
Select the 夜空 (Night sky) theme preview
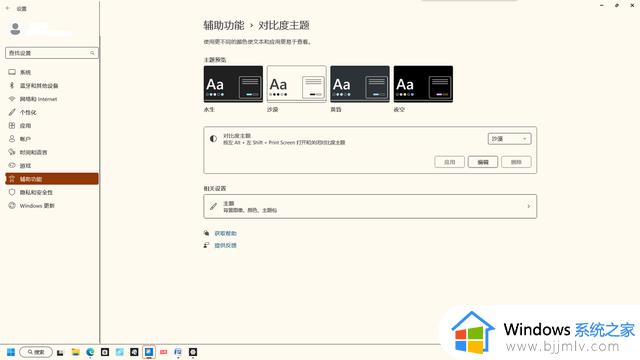pyautogui.click(x=423, y=84)
